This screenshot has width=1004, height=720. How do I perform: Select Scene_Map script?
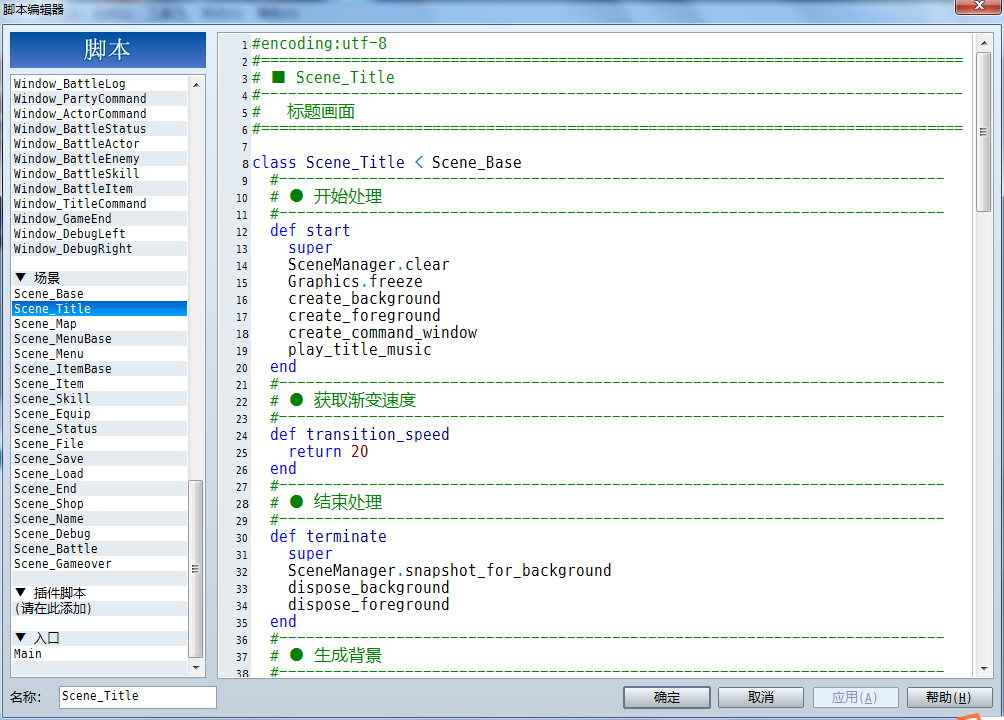(100, 324)
